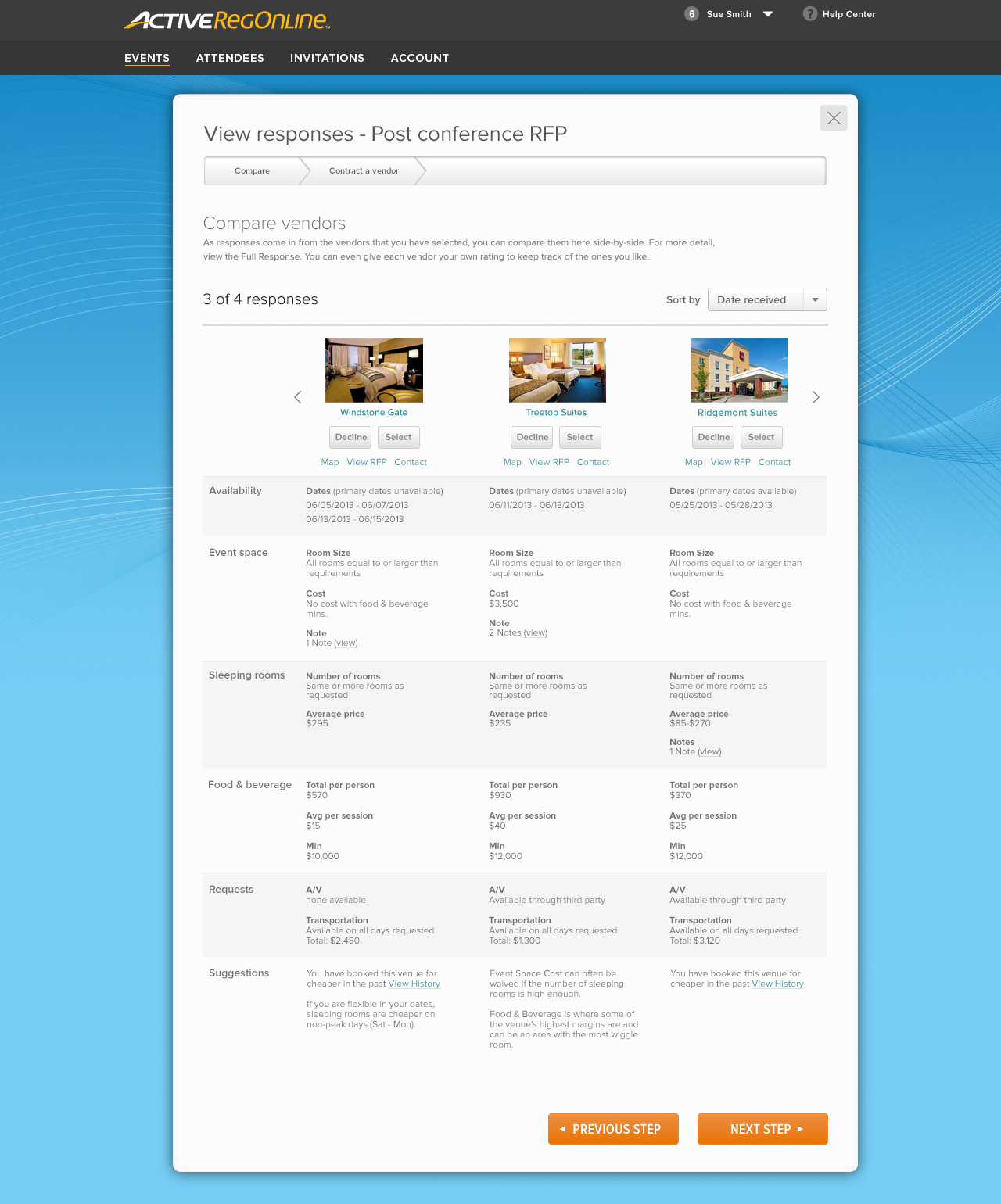Expand the Sue Smith user menu
The width and height of the screenshot is (1001, 1204).
click(767, 14)
